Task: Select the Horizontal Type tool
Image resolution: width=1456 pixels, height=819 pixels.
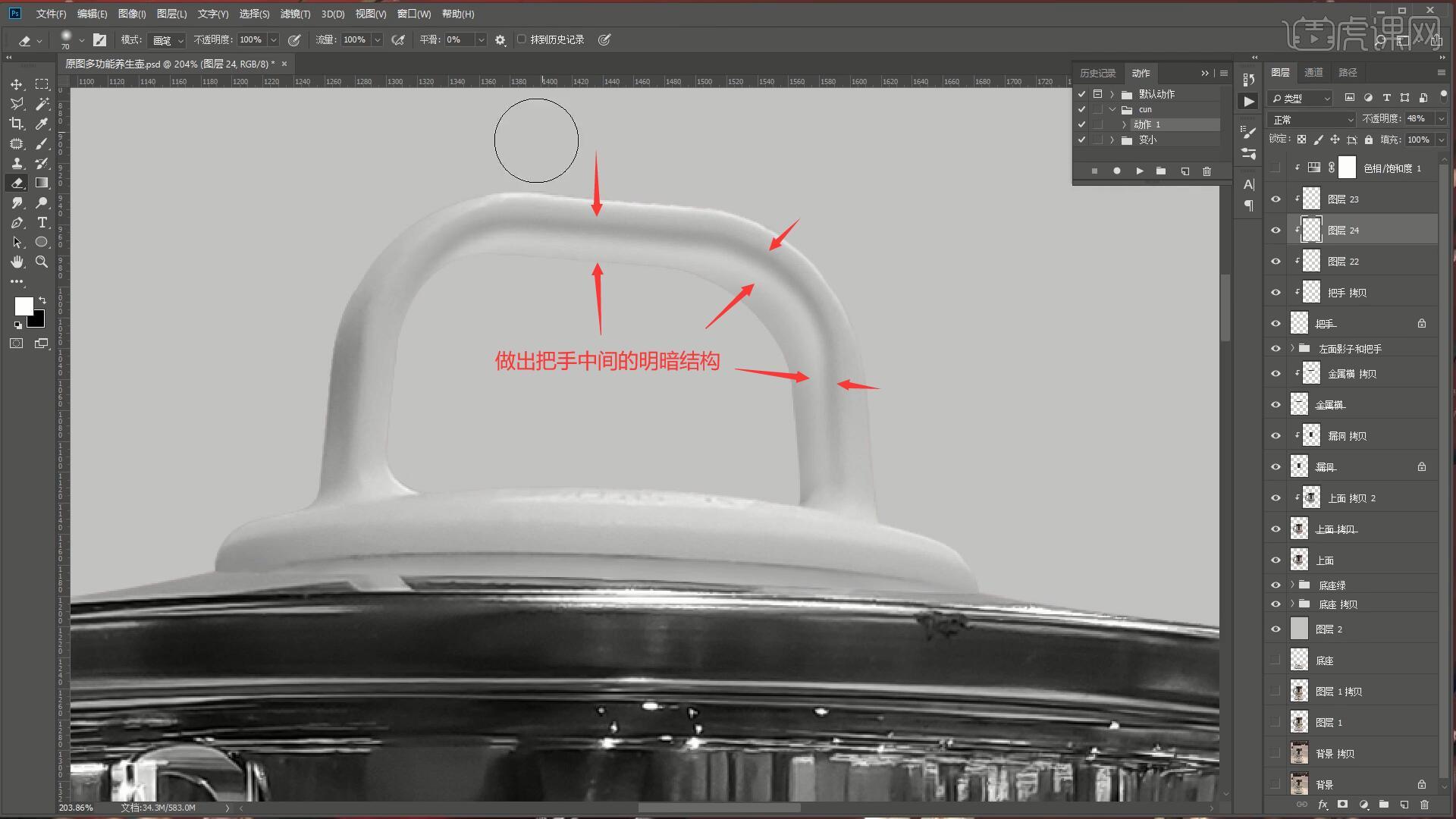Action: point(42,222)
